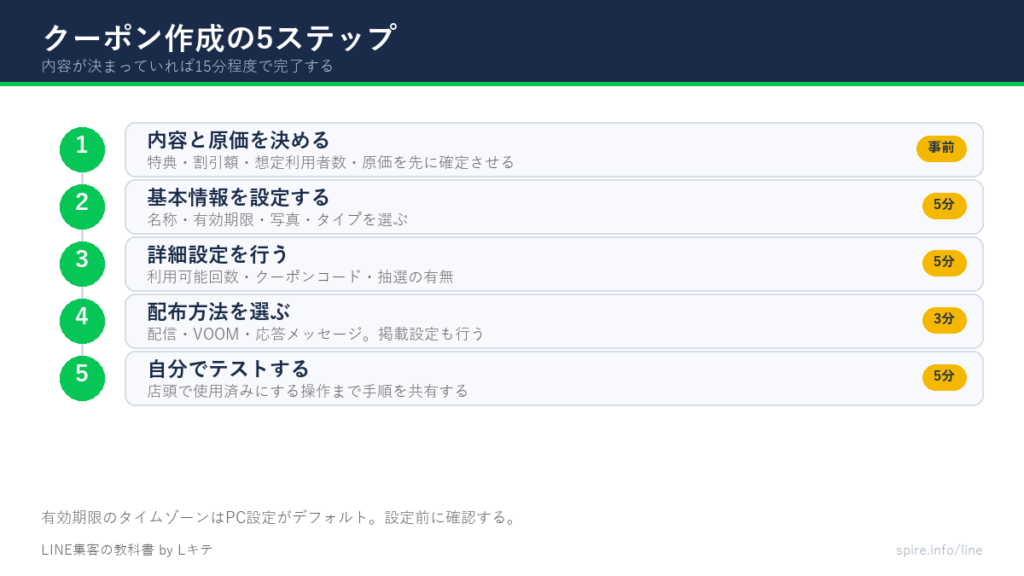Open the spire.info/line link
The image size is (1024, 576).
tap(939, 550)
